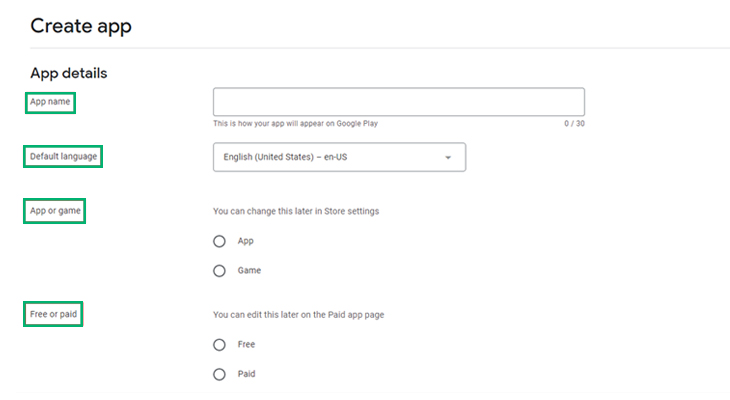Click the dropdown arrow beside en-US
The image size is (730, 400).
click(448, 157)
